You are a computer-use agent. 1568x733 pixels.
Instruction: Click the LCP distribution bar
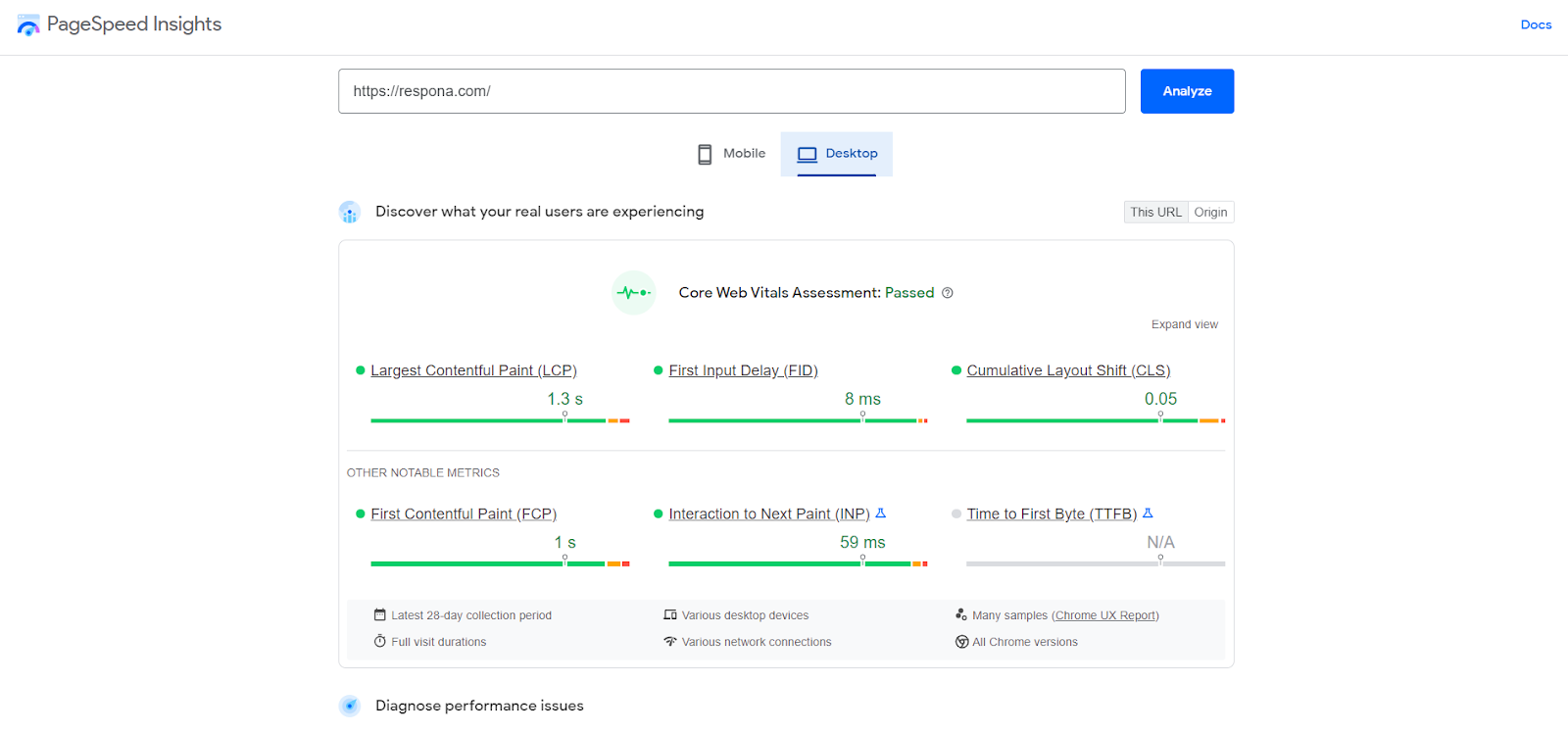(500, 420)
